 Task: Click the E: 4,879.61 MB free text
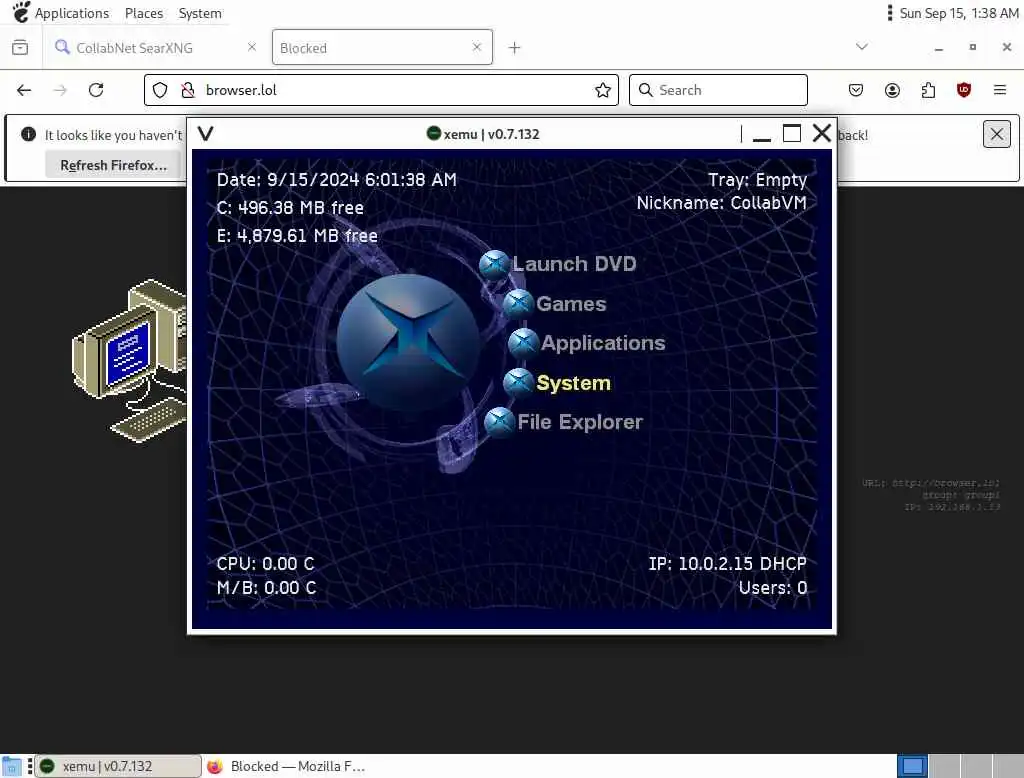pyautogui.click(x=297, y=236)
